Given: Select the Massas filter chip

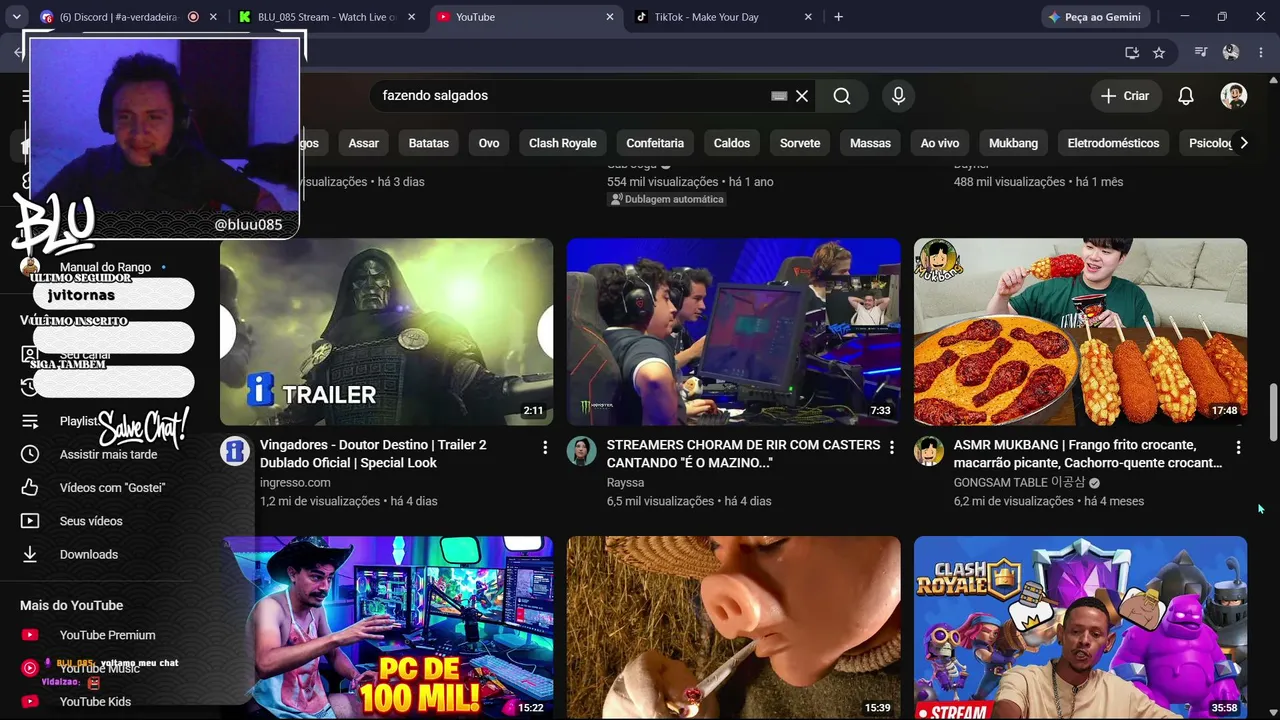Looking at the screenshot, I should pyautogui.click(x=870, y=143).
